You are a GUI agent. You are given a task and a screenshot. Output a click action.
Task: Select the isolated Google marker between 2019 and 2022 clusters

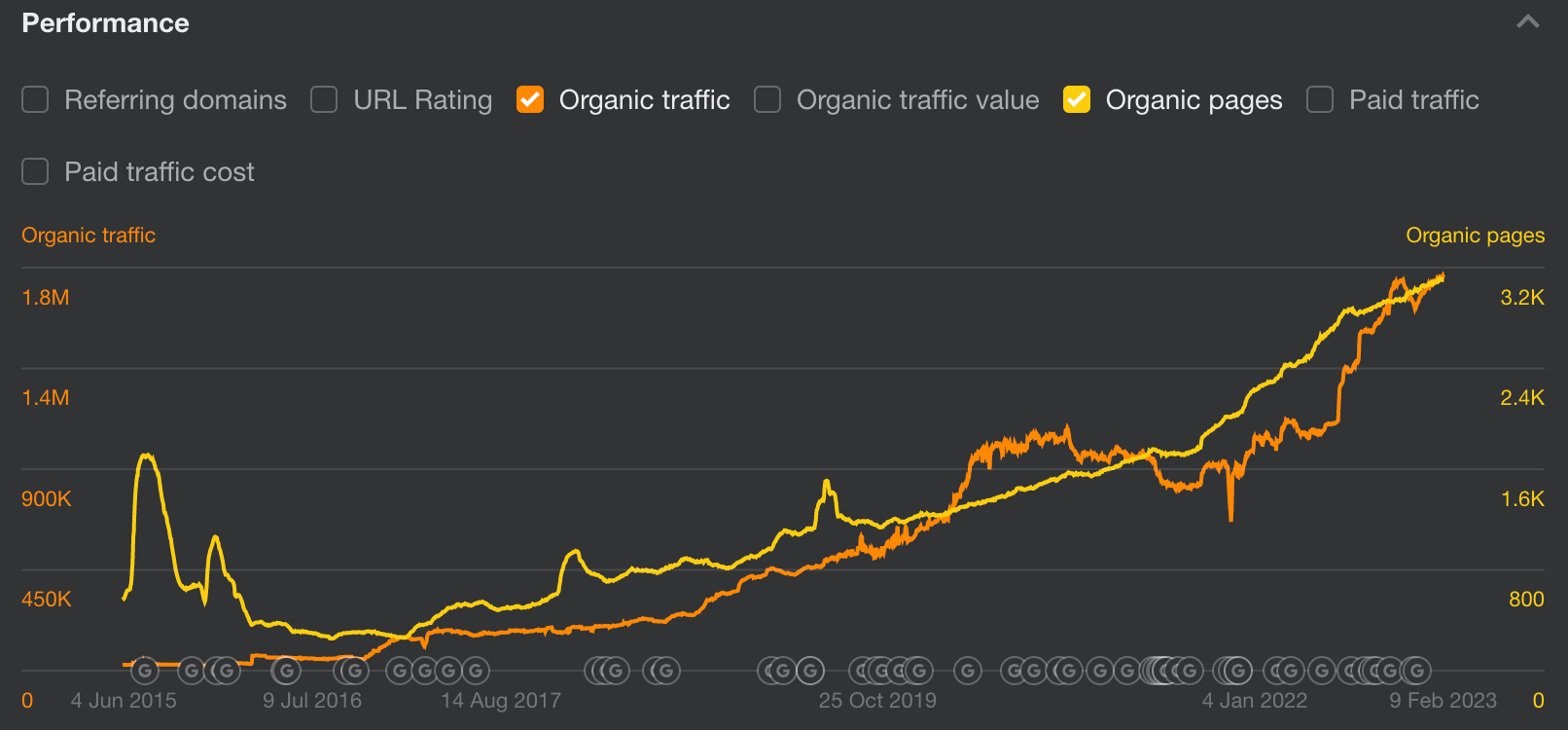click(x=967, y=671)
